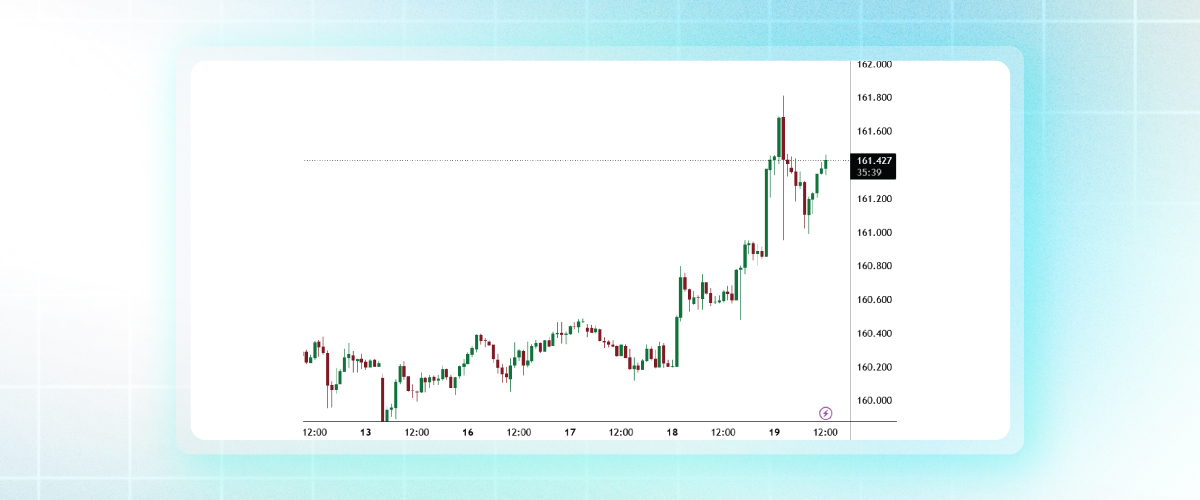The image size is (1200, 500).
Task: Click the candle countdown timer 35:39
Action: pos(869,172)
